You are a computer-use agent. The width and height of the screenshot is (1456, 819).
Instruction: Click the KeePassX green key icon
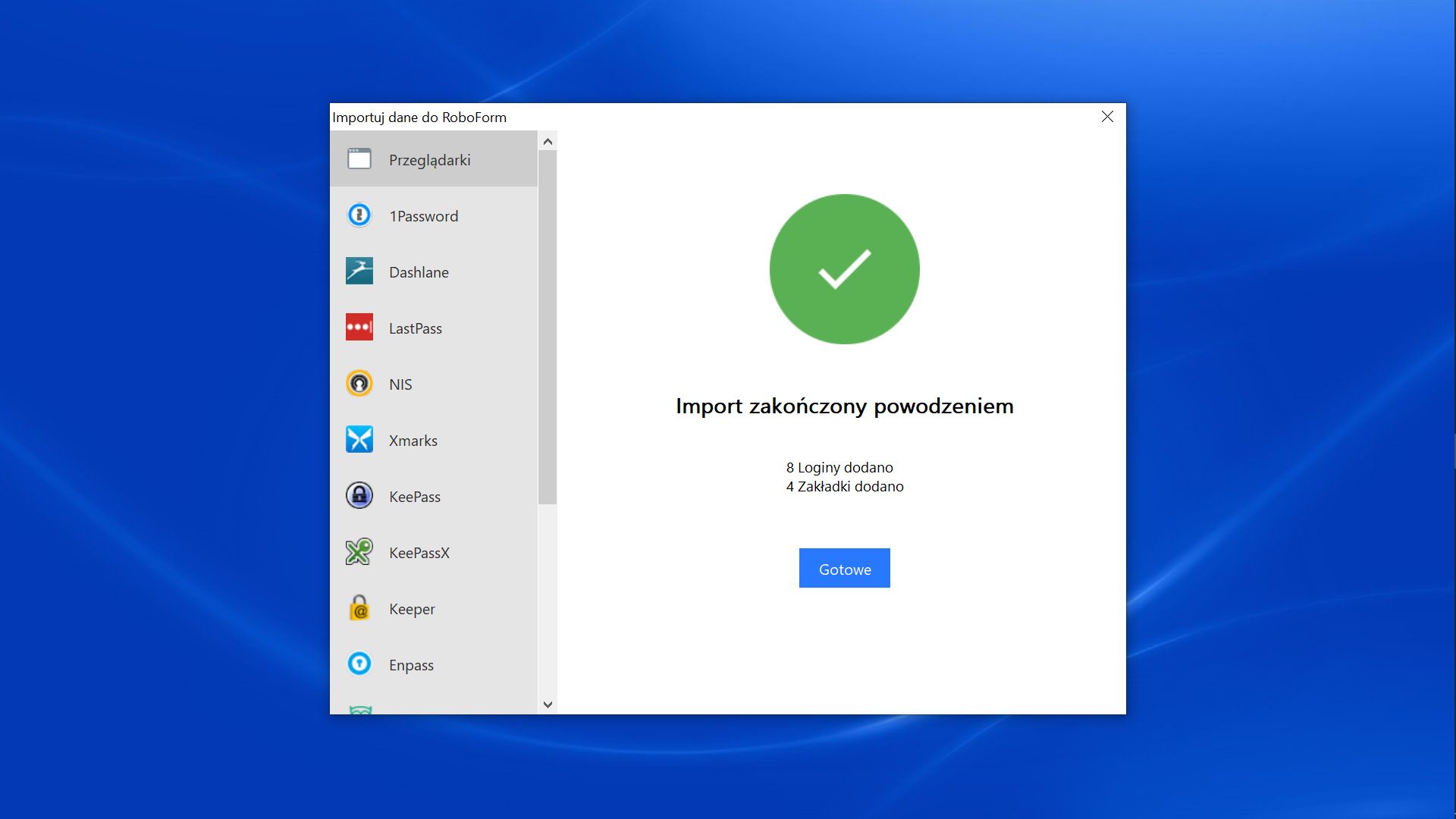pyautogui.click(x=359, y=552)
